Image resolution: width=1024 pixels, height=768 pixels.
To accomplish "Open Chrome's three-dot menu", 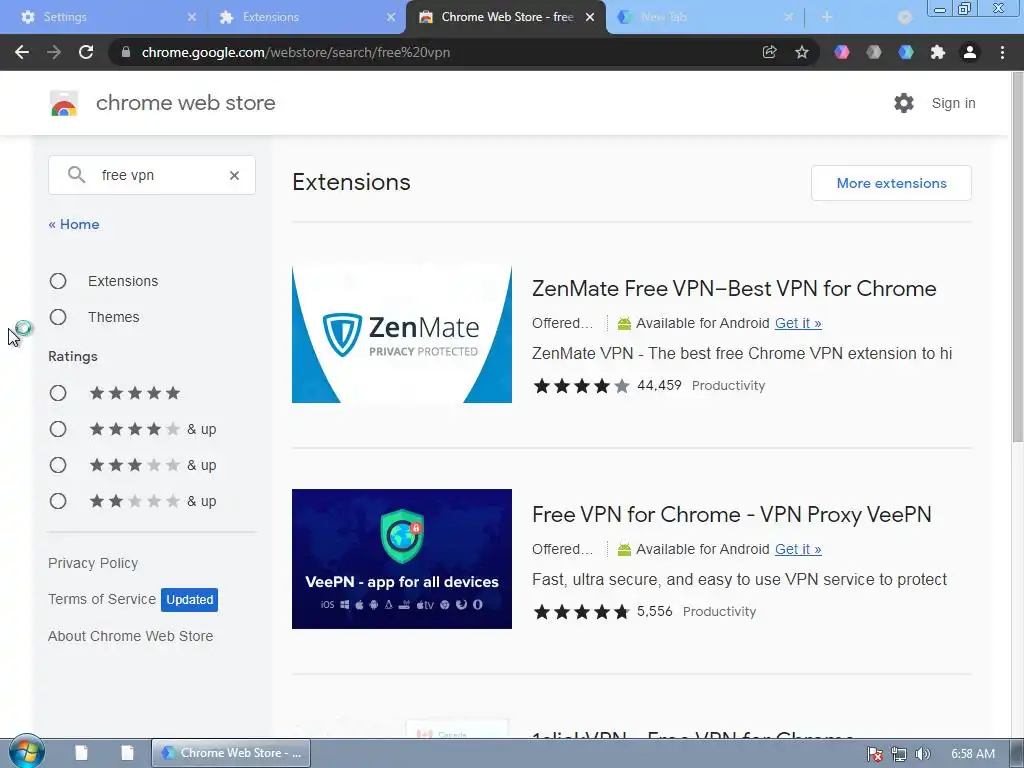I will (x=1002, y=52).
